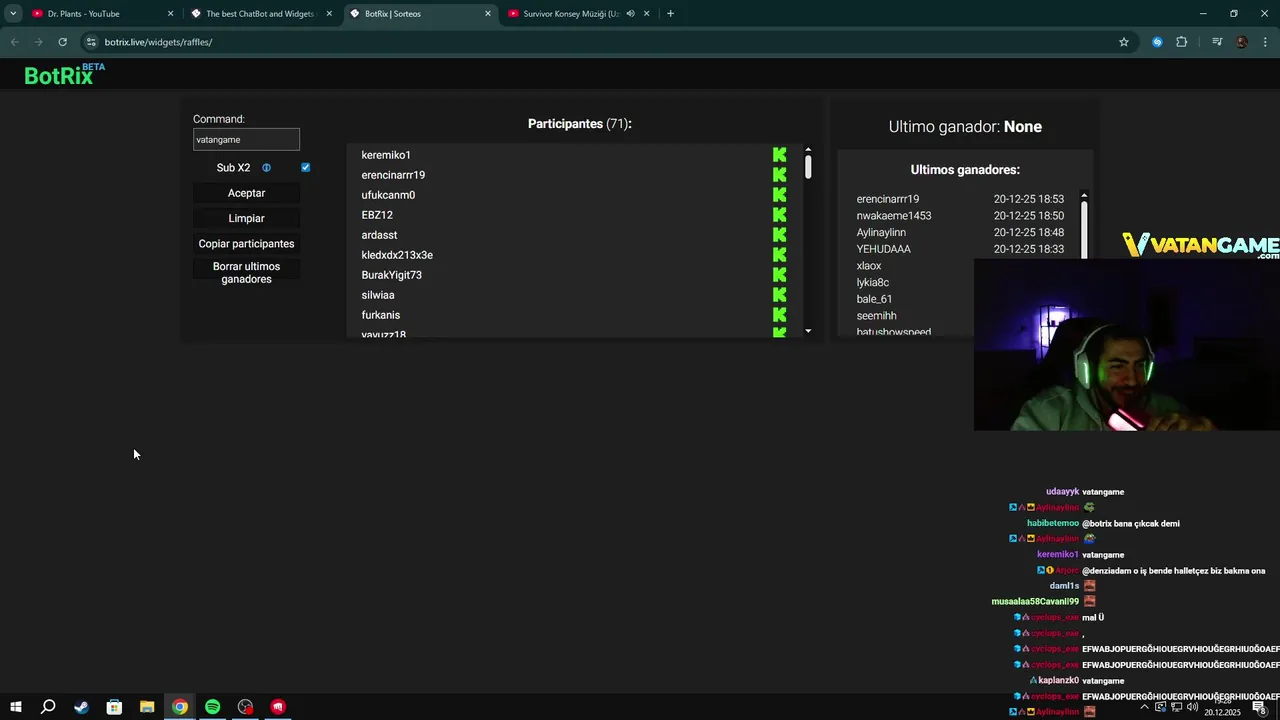This screenshot has height=720, width=1280.
Task: Click winner nwakaeme1453 in Ultimos ganadores
Action: point(893,216)
